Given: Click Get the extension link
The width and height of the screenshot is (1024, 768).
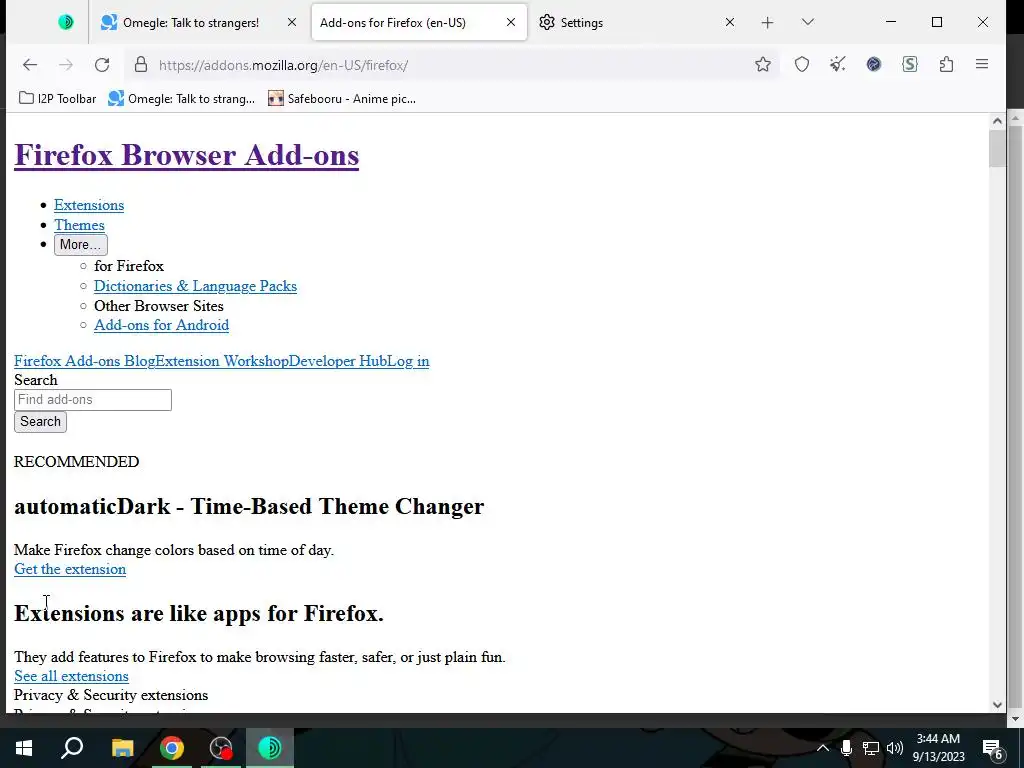Looking at the screenshot, I should coord(70,569).
